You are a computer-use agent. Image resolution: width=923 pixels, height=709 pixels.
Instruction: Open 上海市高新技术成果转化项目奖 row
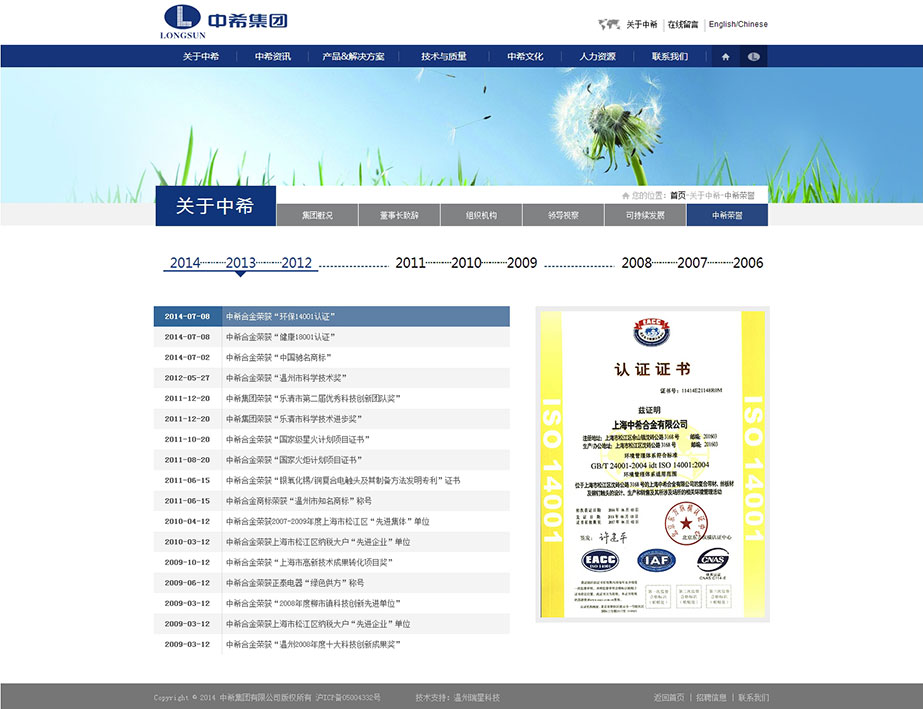(x=332, y=562)
